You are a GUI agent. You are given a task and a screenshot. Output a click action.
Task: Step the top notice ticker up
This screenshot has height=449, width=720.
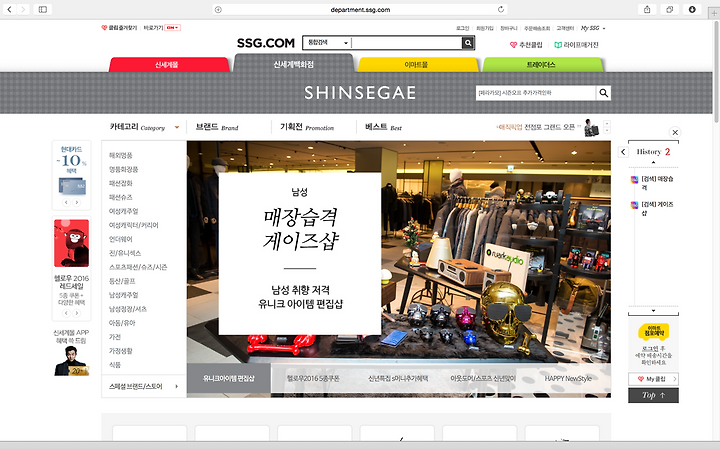pyautogui.click(x=607, y=123)
